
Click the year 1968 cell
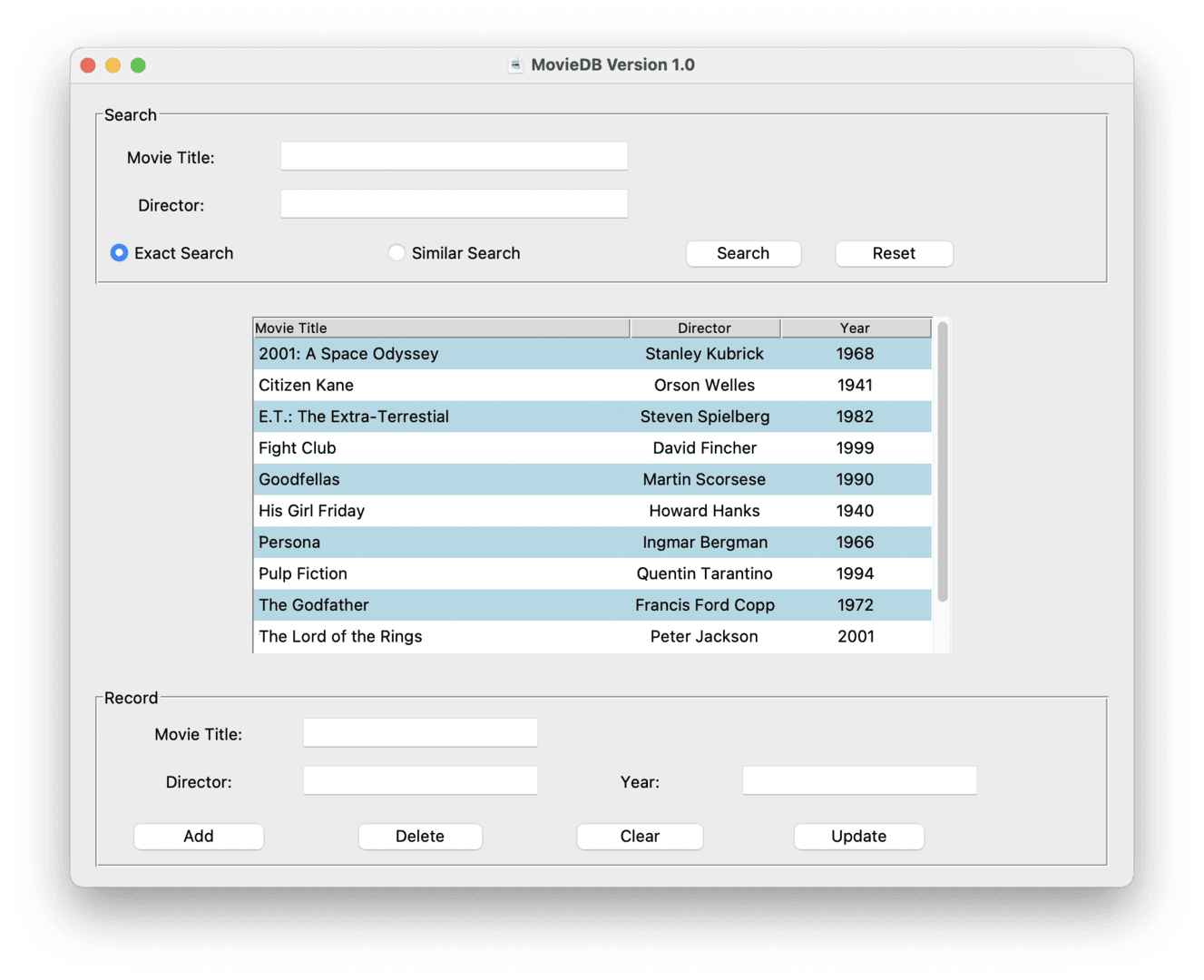coord(856,354)
